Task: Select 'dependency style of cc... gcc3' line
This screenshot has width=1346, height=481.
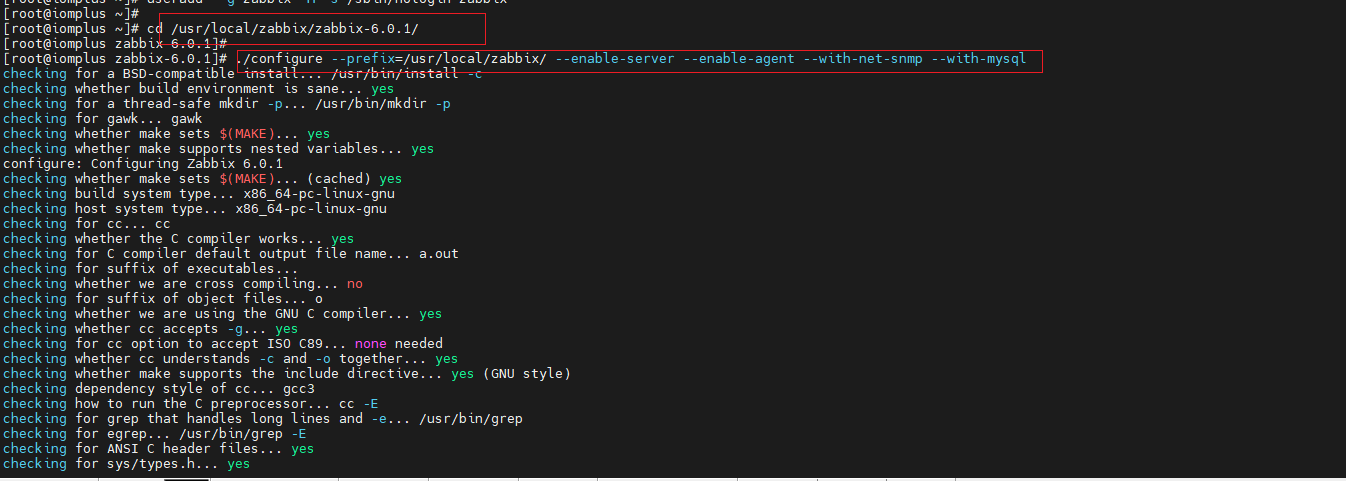Action: (x=159, y=389)
